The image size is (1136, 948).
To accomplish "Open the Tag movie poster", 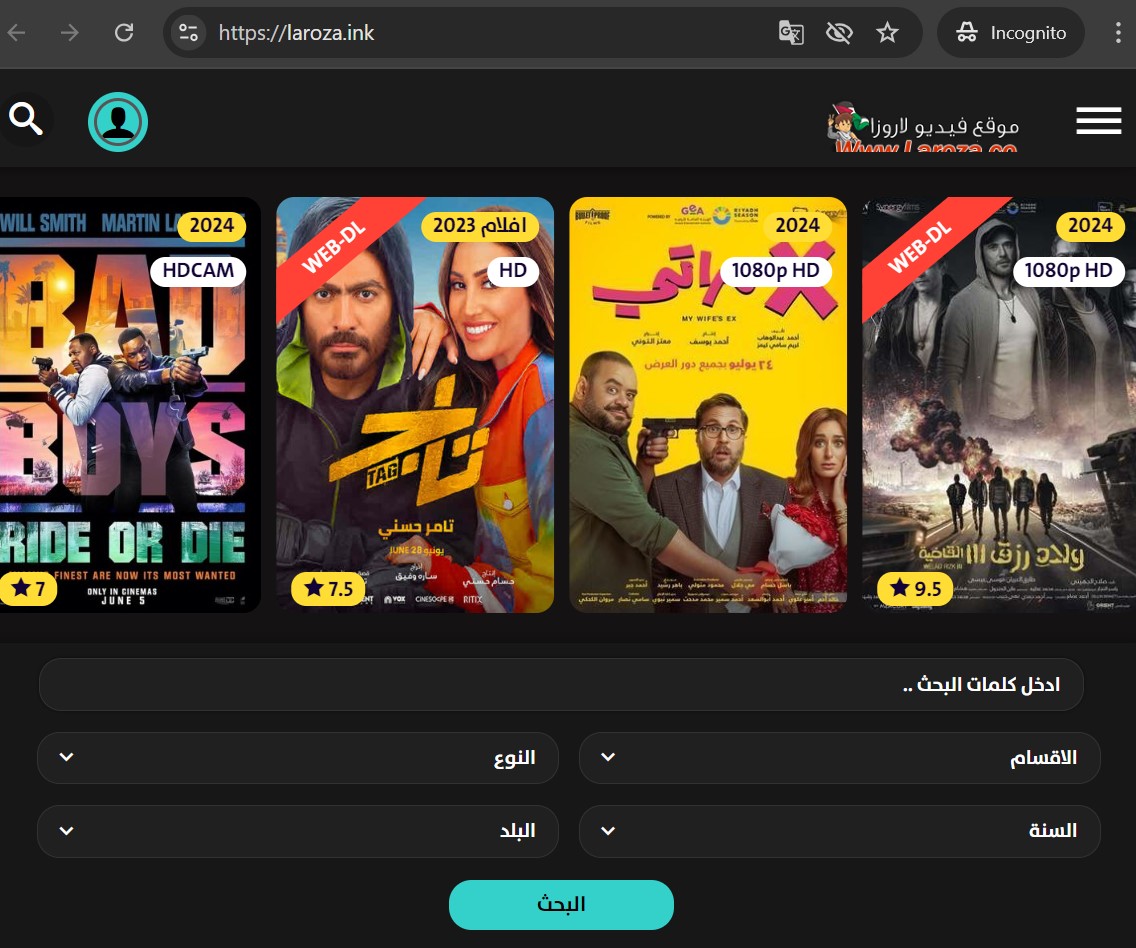I will [415, 405].
